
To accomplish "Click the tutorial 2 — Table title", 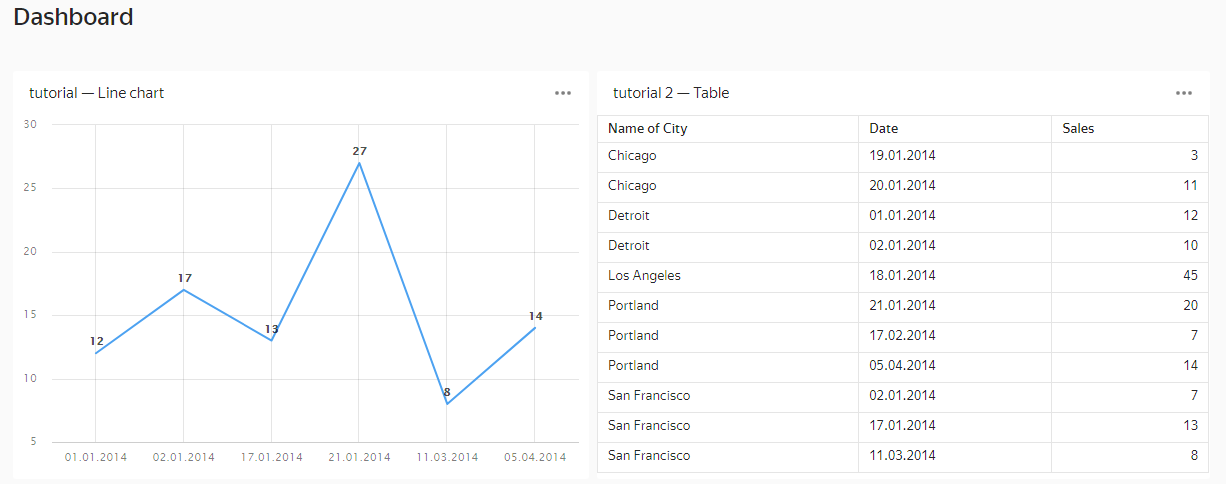I will [671, 93].
